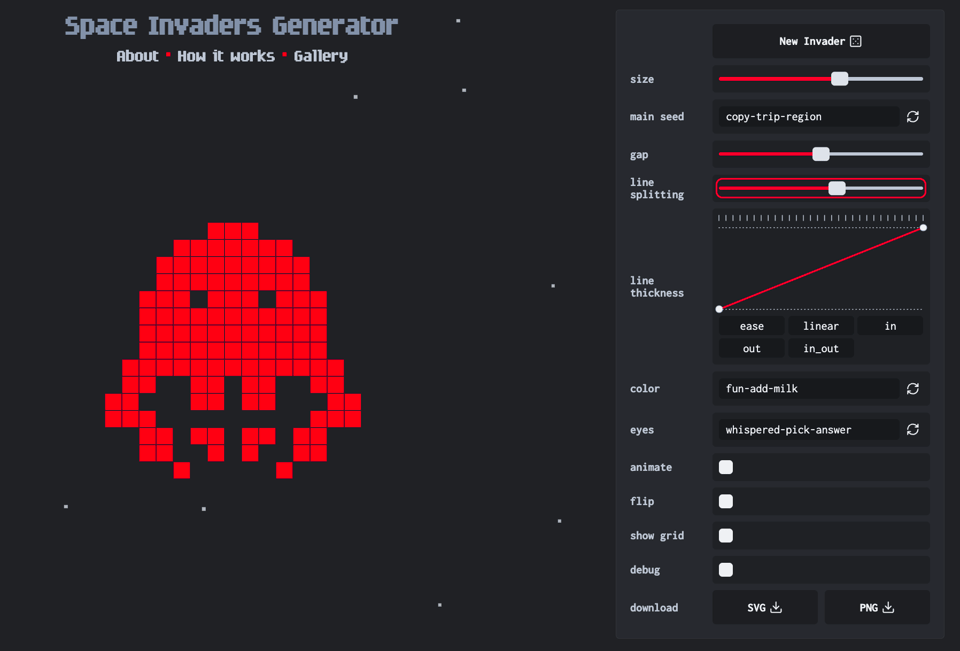Adjust the size slider handle
This screenshot has height=651, width=960.
[840, 78]
